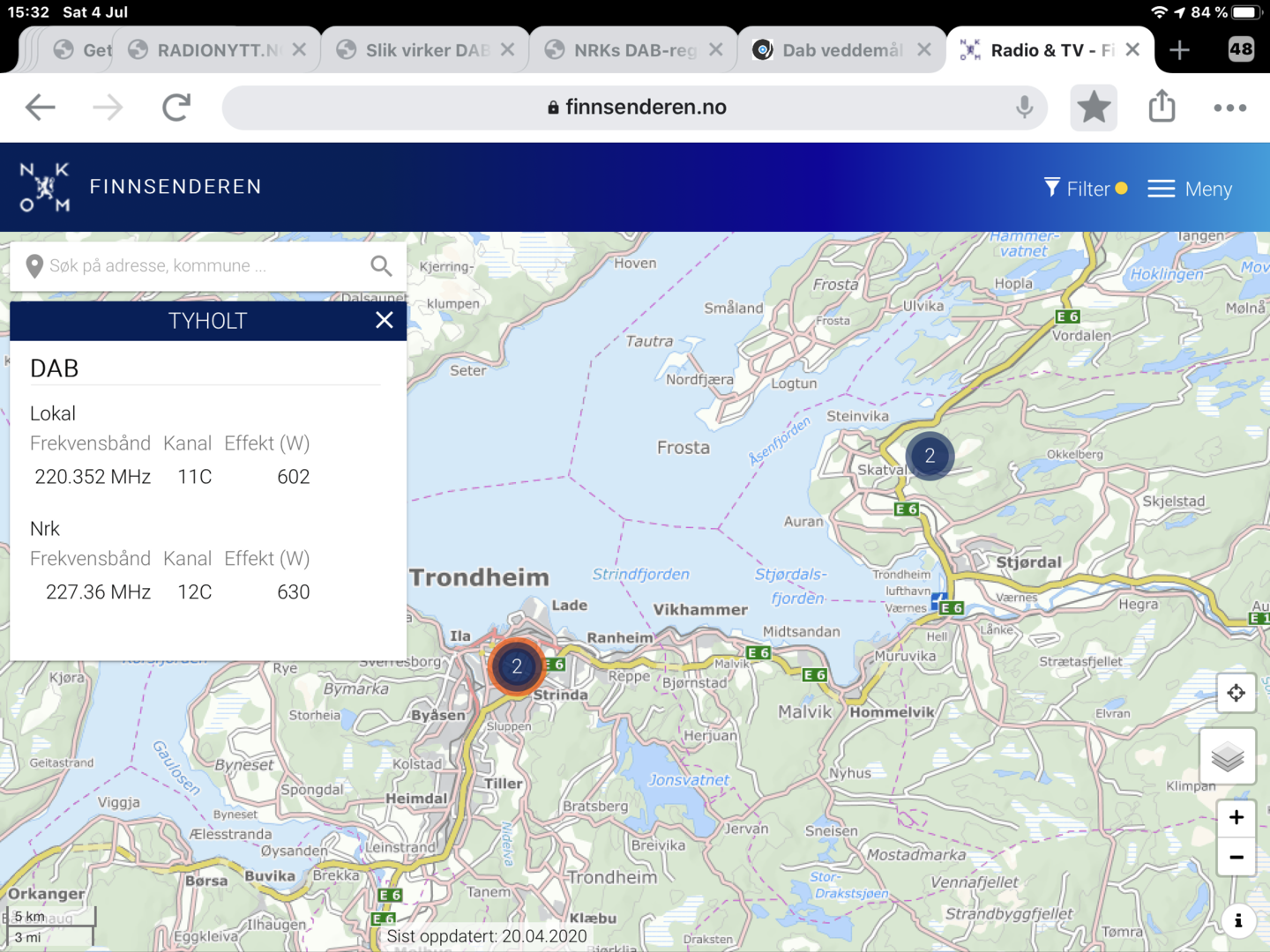Click the Lokal label

pos(53,413)
